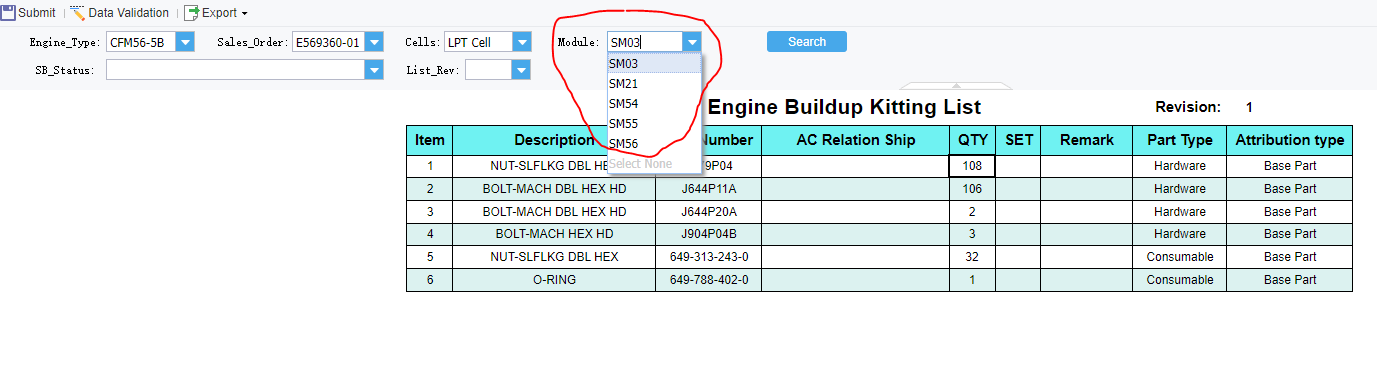Click part number 649-313-243-0
The width and height of the screenshot is (1377, 376).
[x=709, y=257]
